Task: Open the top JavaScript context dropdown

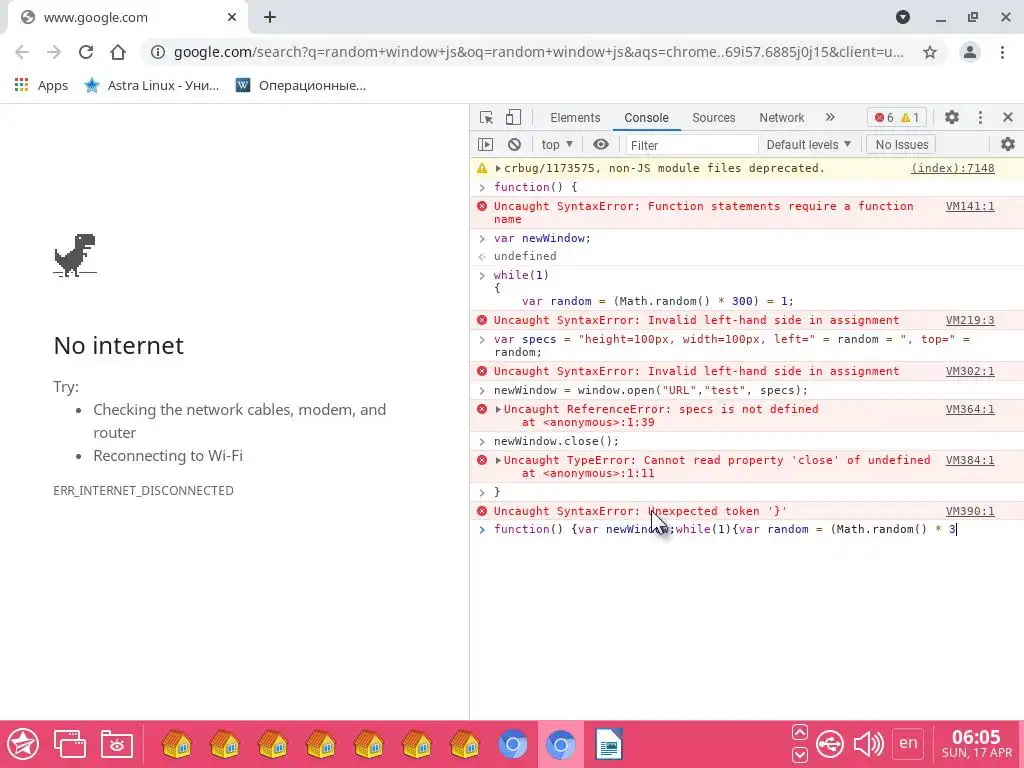Action: coord(556,144)
